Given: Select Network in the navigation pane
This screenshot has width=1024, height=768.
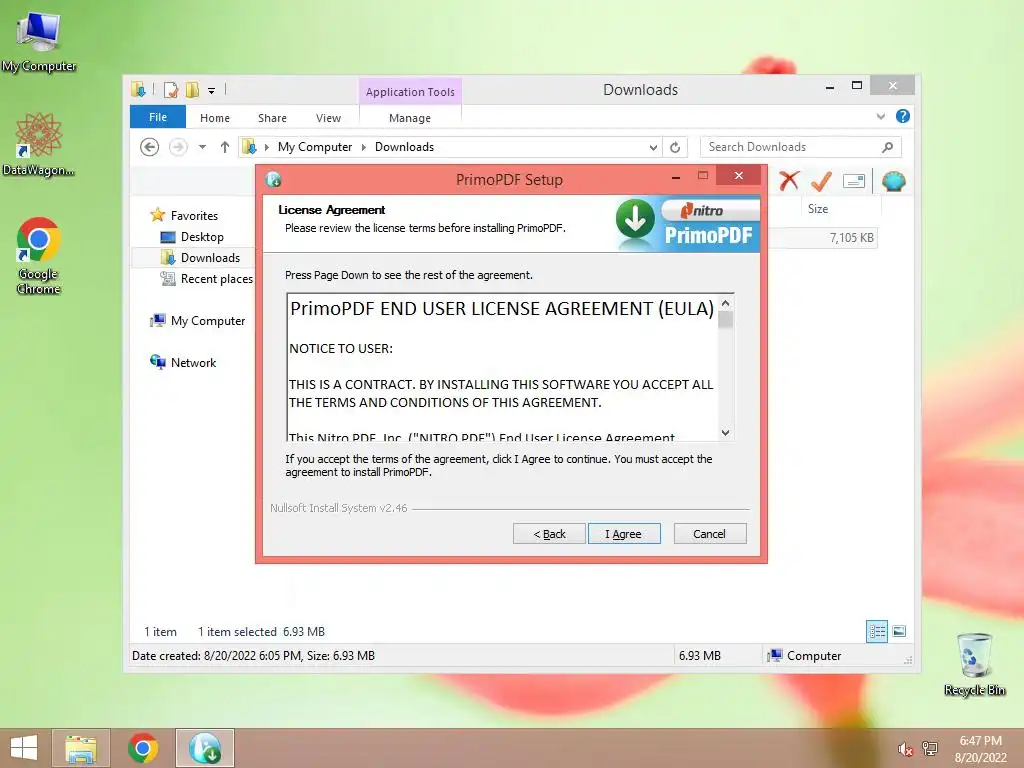Looking at the screenshot, I should click(x=193, y=362).
